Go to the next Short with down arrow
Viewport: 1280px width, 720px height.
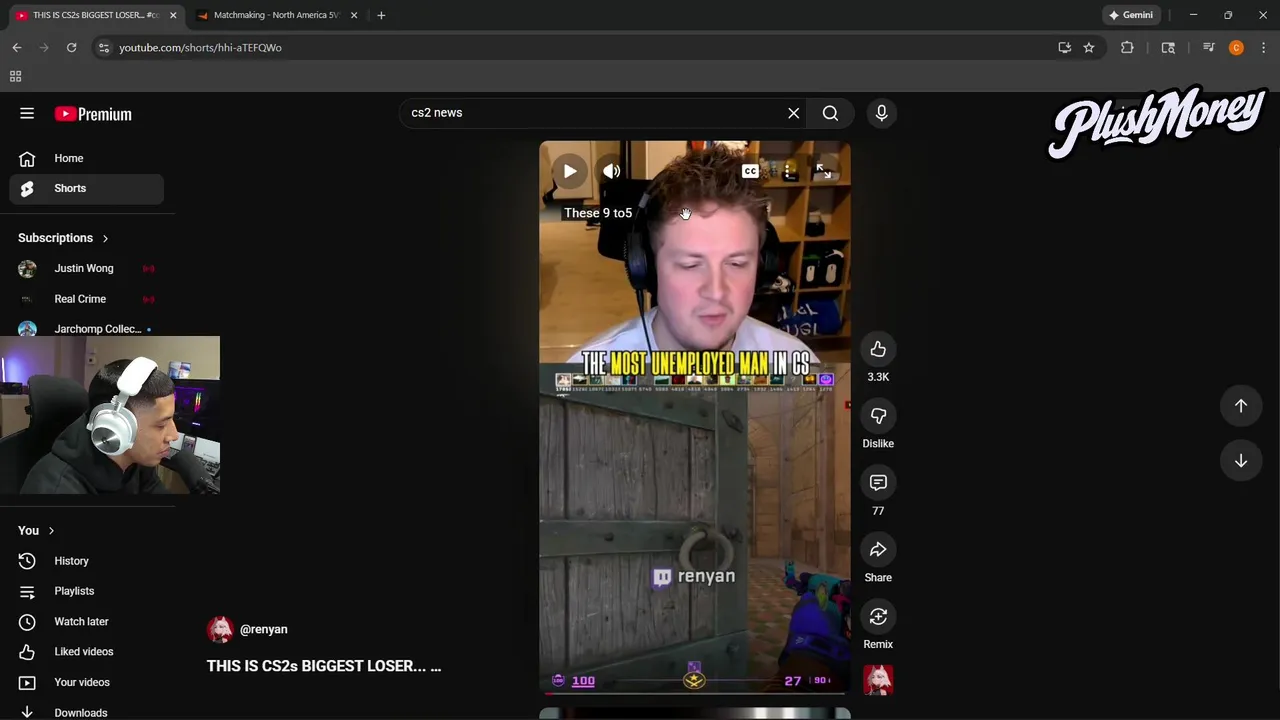tap(1241, 460)
